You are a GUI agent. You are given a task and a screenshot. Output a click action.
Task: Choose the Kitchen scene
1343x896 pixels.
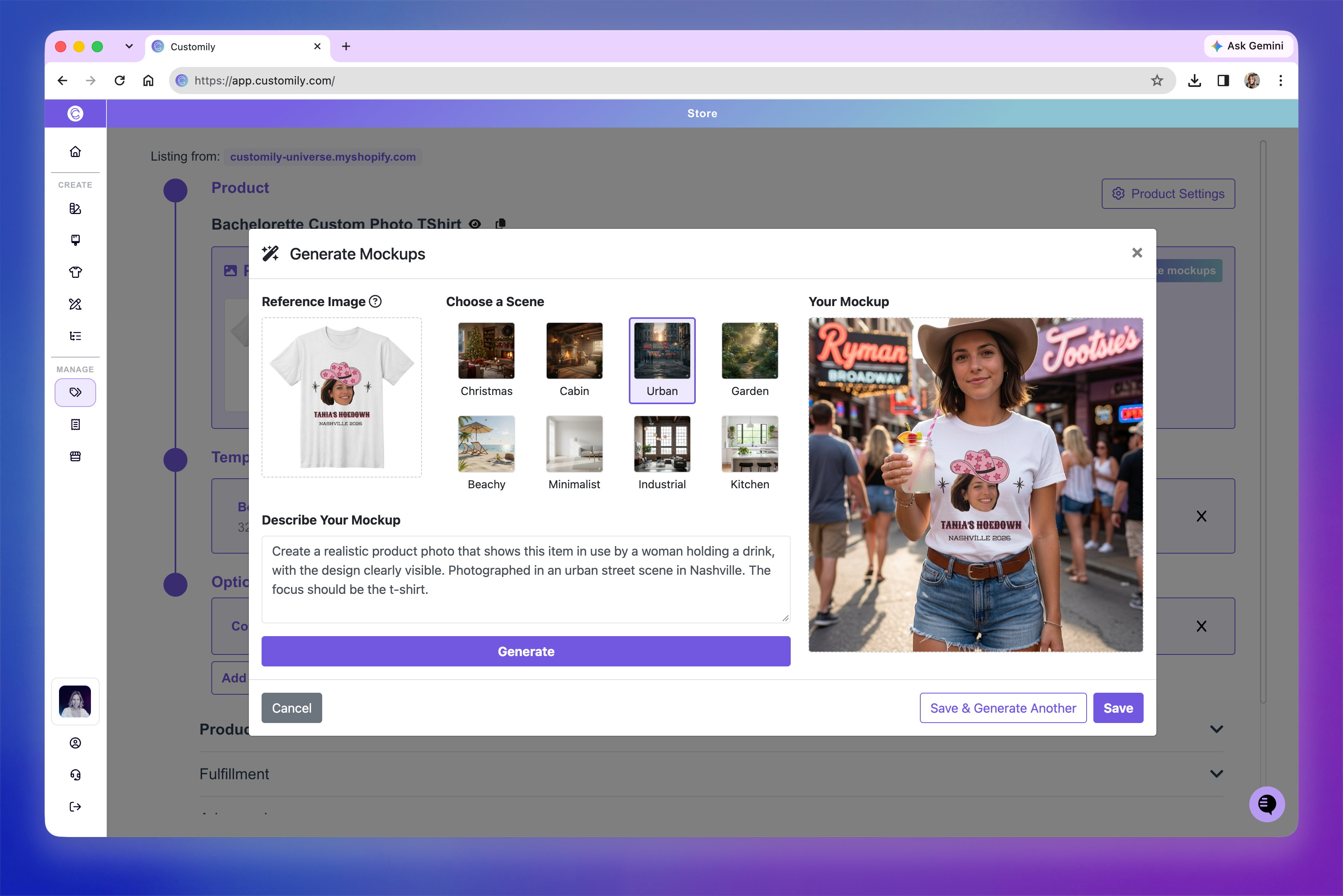750,453
